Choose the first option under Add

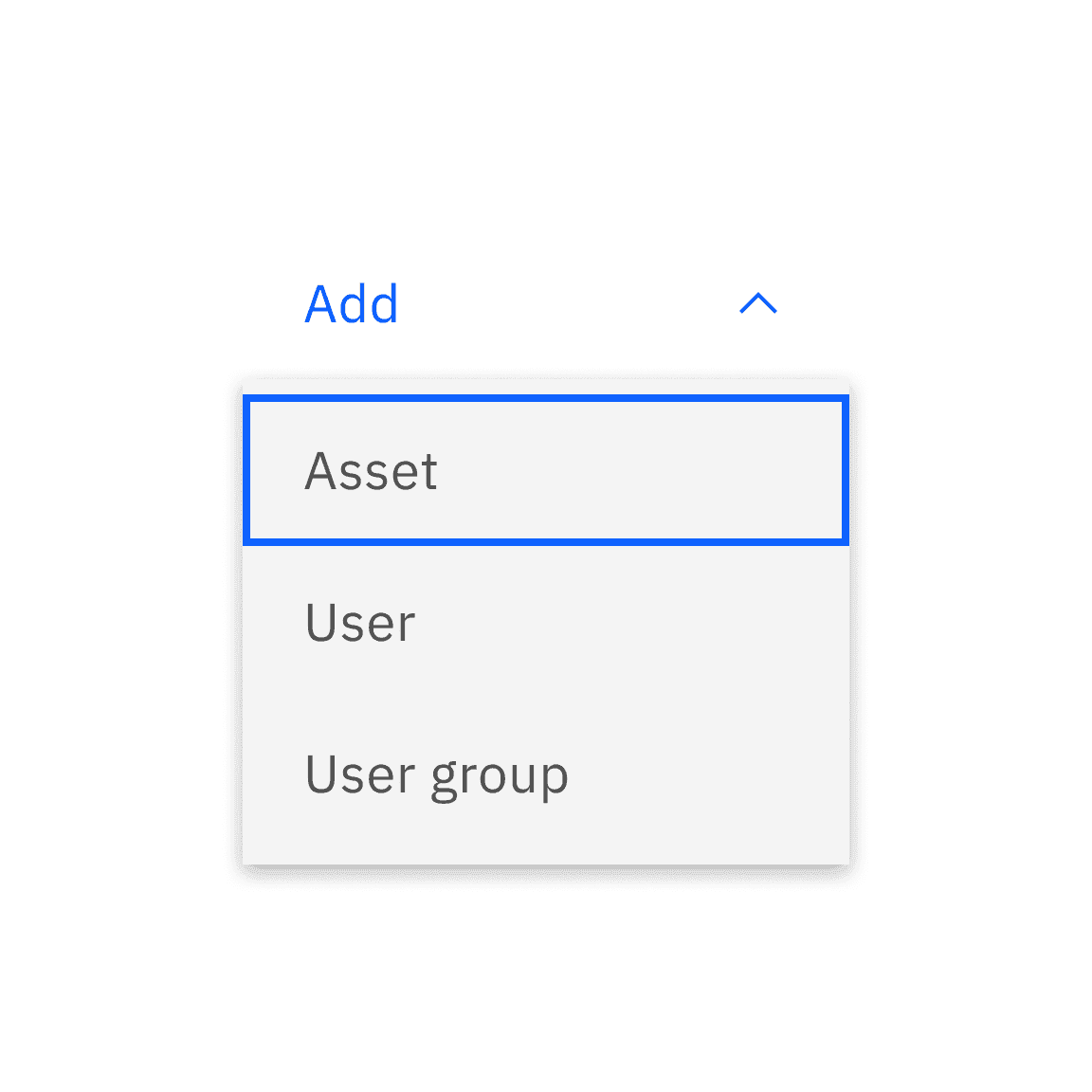pos(545,471)
